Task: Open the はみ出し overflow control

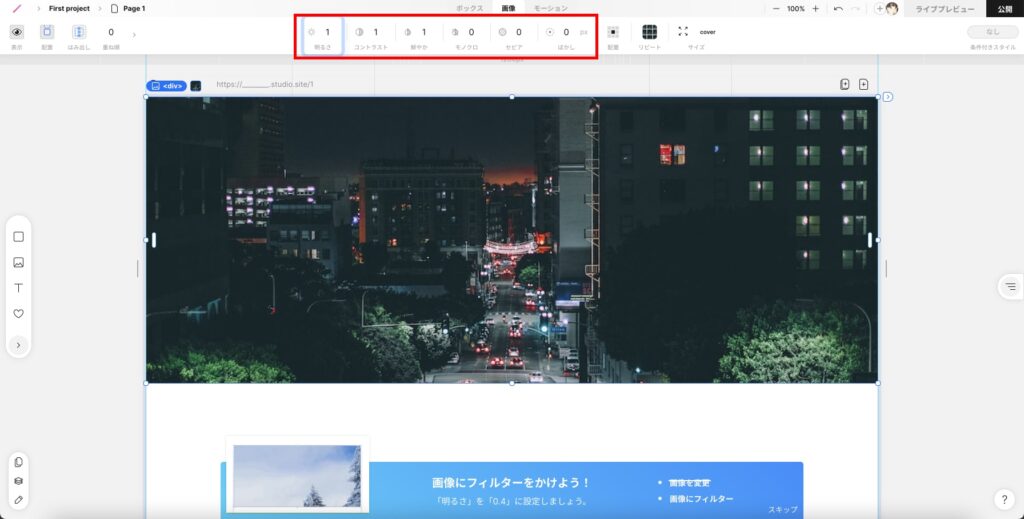Action: tap(79, 32)
